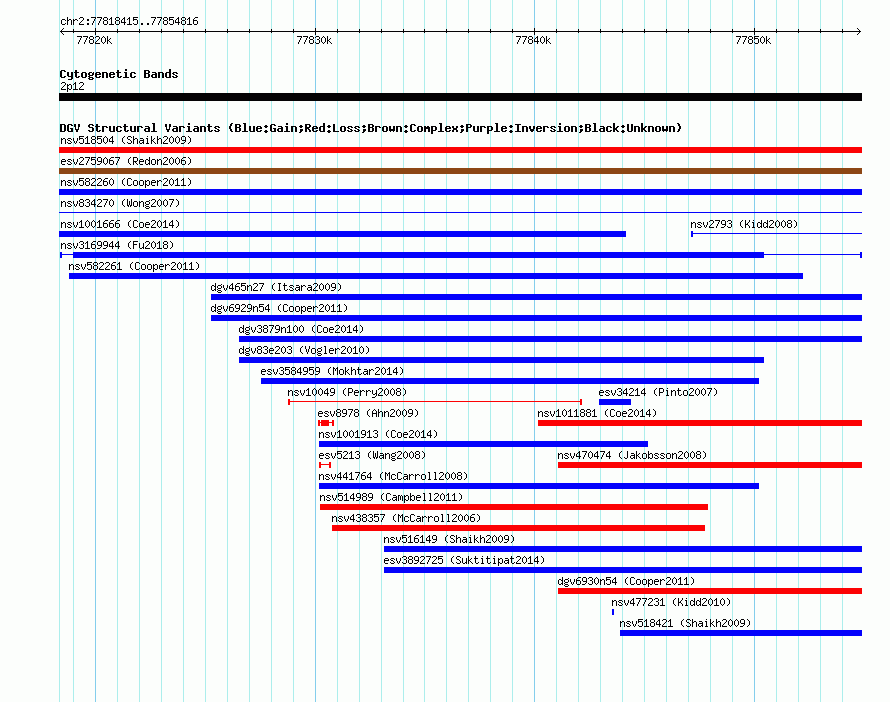
Task: Open esv5213 (Wang2008) label
Action: tap(372, 455)
